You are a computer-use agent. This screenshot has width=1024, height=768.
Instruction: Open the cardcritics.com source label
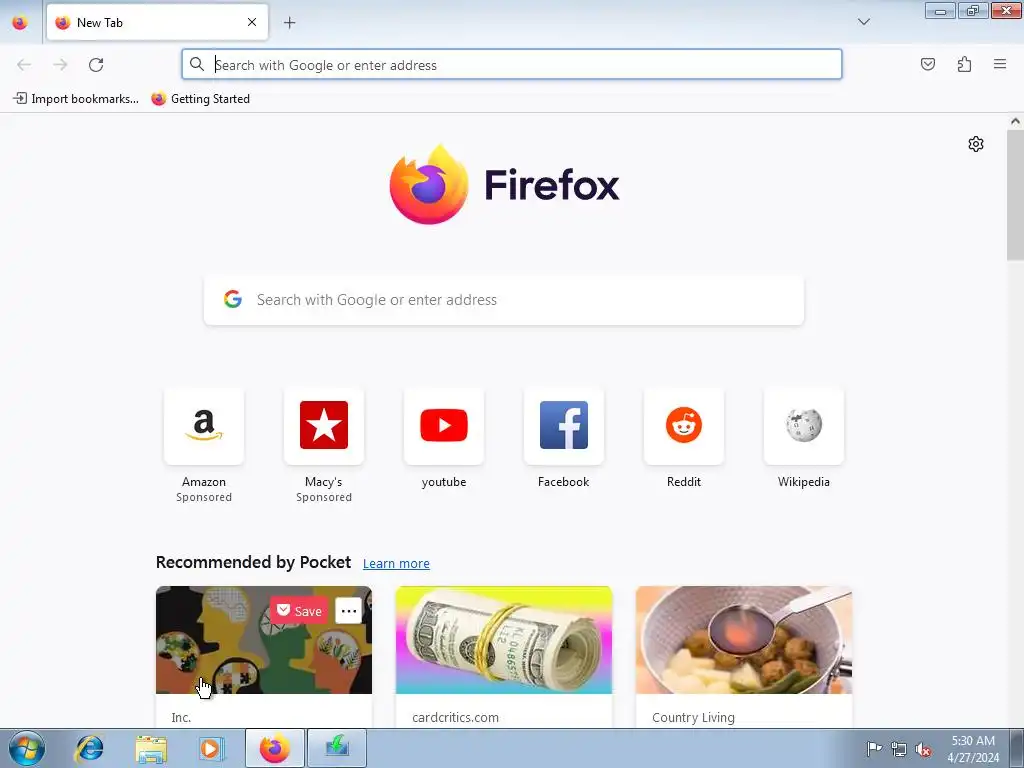coord(455,717)
